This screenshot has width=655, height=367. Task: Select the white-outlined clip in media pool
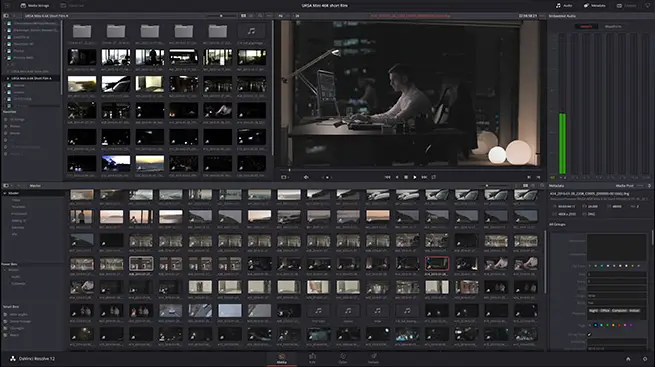point(141,263)
